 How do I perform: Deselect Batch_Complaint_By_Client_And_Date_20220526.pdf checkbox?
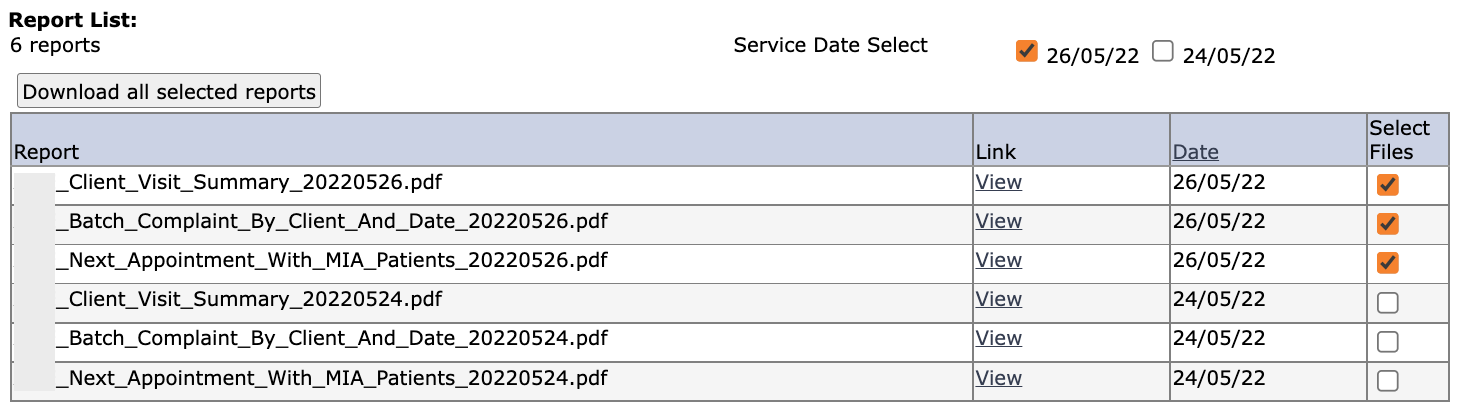(1388, 224)
